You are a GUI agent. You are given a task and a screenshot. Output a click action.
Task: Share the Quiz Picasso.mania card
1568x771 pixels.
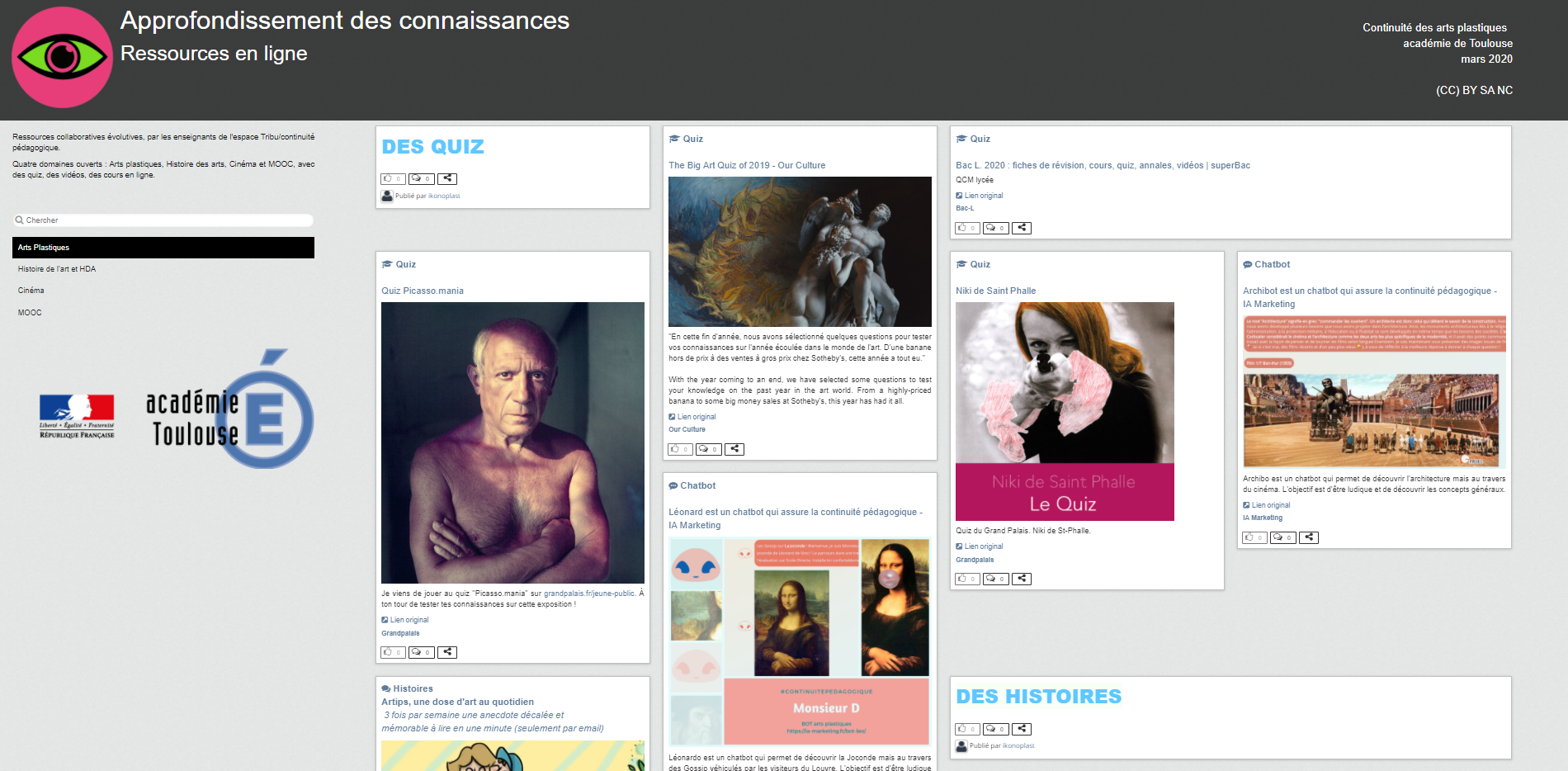[x=447, y=652]
